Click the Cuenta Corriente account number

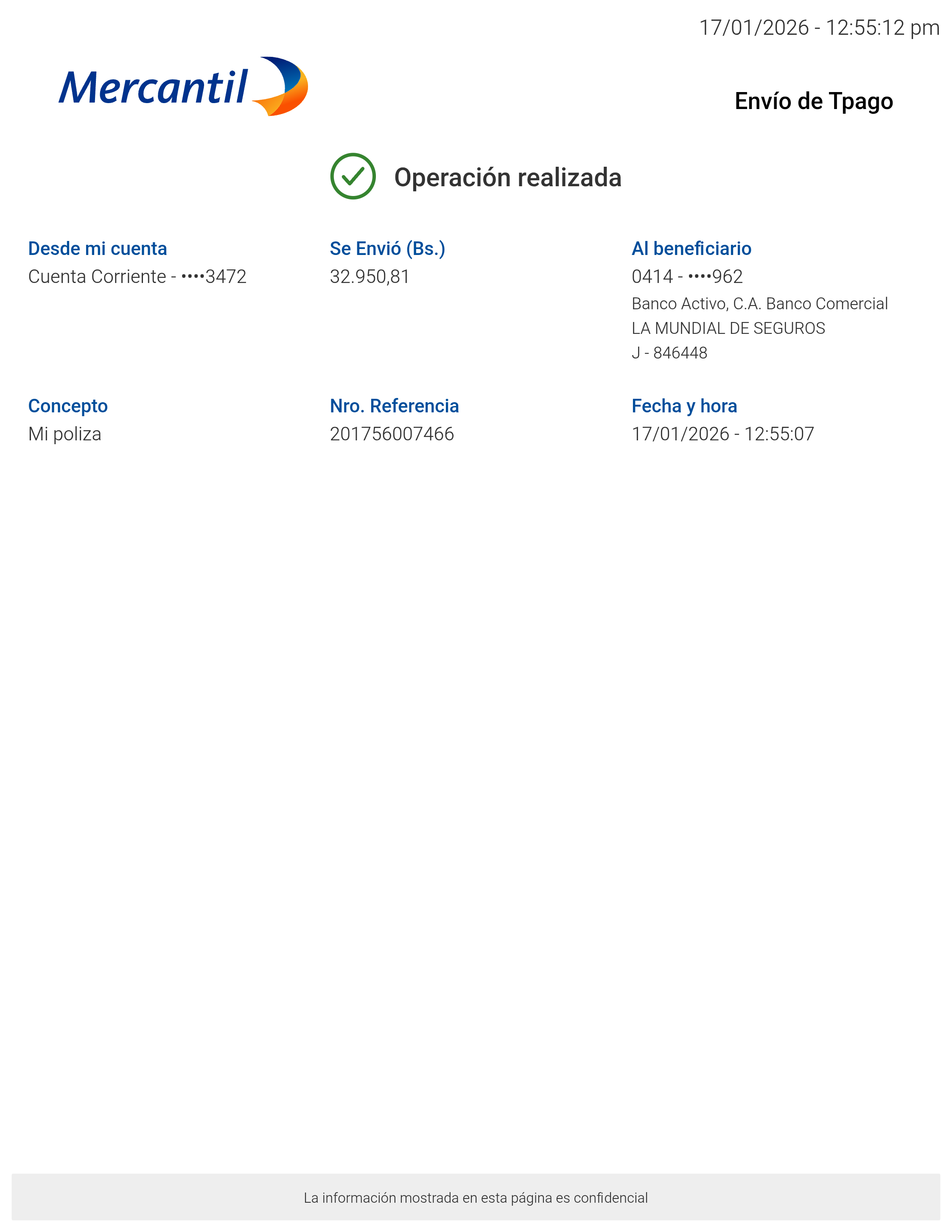tap(137, 277)
